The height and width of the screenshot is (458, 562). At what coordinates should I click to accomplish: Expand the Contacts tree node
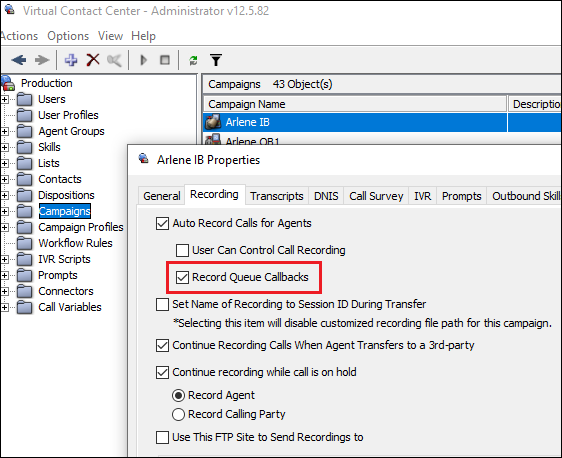coord(5,180)
